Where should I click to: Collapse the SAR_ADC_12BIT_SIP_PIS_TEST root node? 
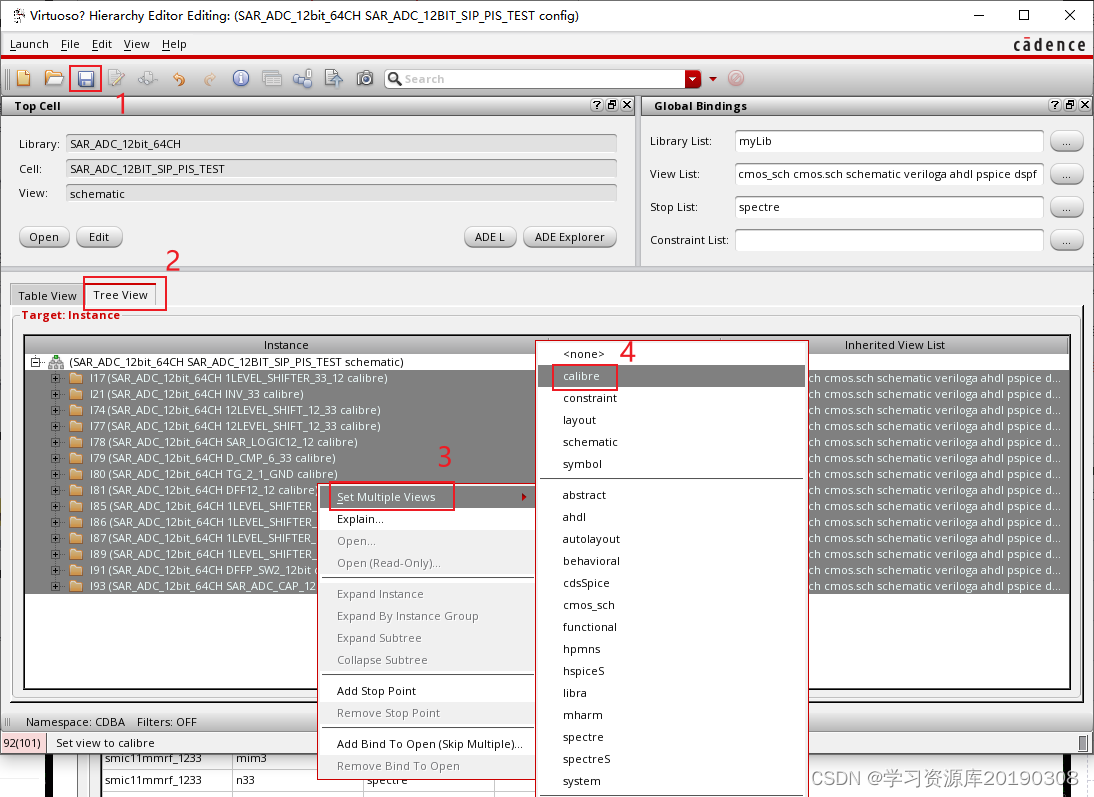coord(35,362)
